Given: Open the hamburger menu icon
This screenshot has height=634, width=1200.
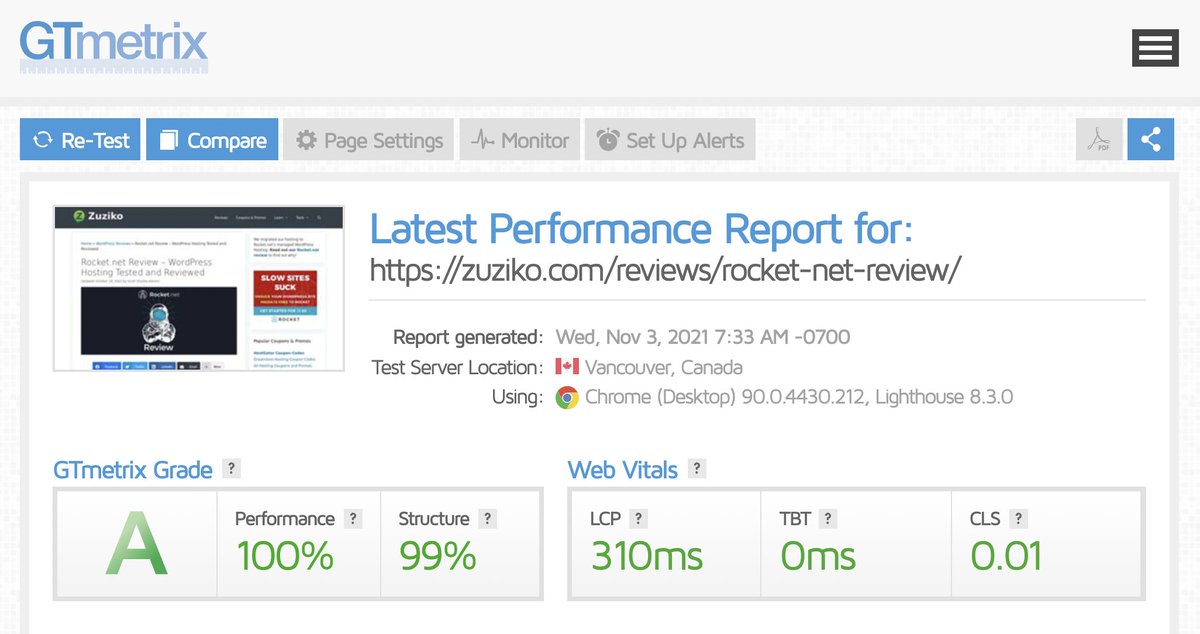Looking at the screenshot, I should pyautogui.click(x=1155, y=48).
